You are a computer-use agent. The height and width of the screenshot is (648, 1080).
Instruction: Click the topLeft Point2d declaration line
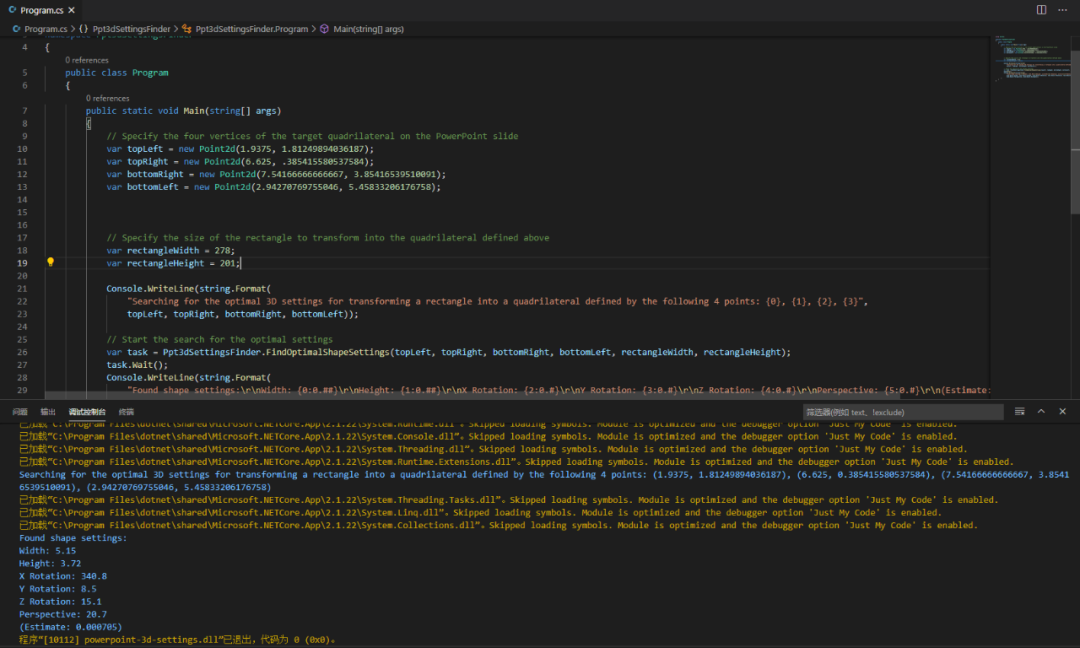coord(240,149)
